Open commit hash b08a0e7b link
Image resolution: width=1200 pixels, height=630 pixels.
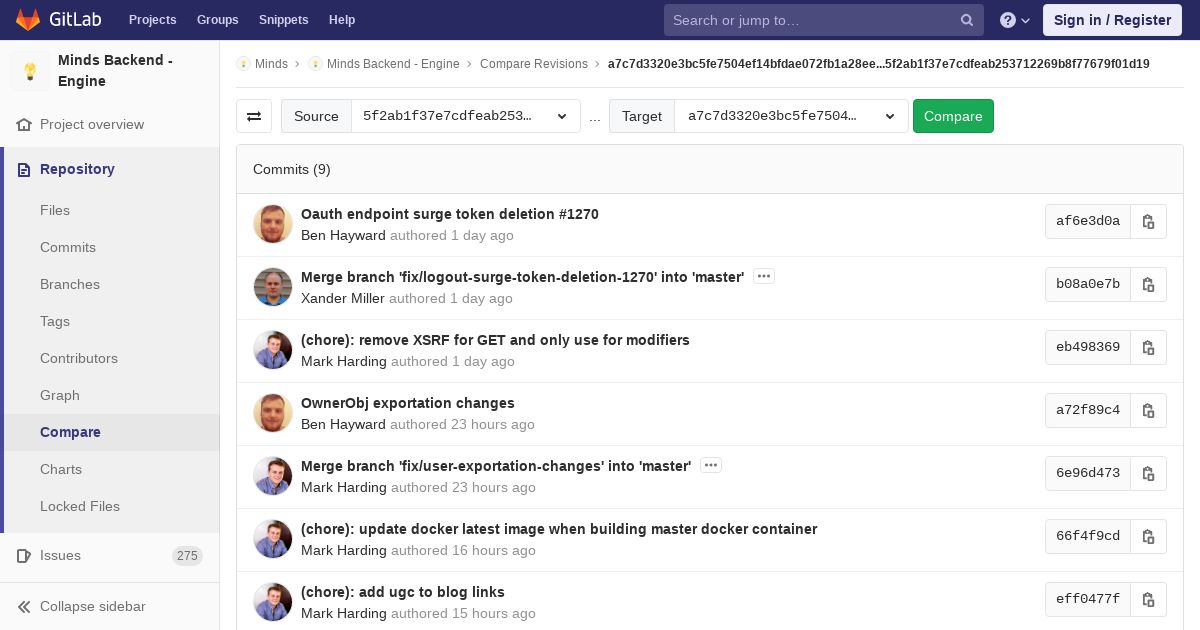coord(1087,284)
